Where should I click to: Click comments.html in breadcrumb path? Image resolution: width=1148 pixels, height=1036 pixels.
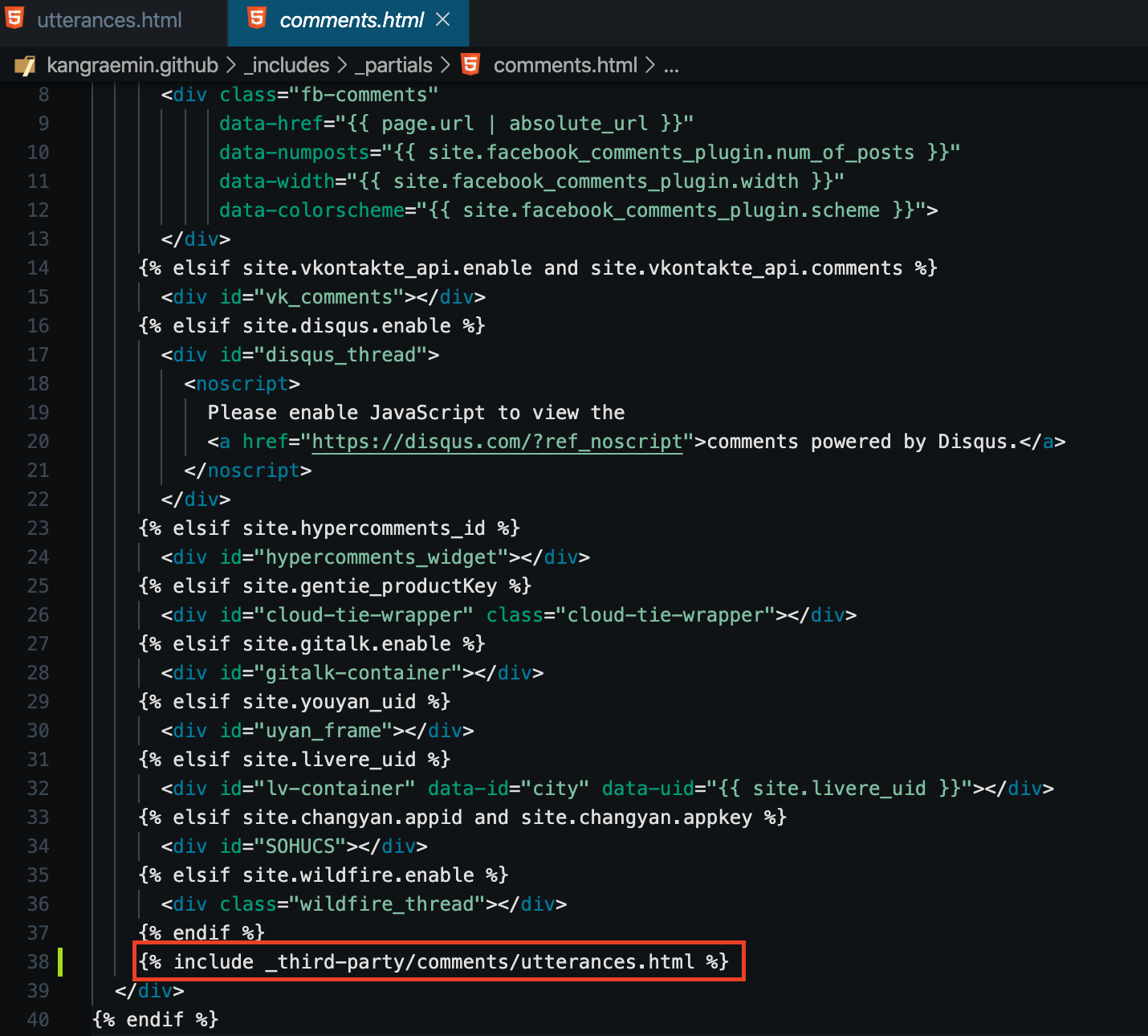pyautogui.click(x=565, y=65)
